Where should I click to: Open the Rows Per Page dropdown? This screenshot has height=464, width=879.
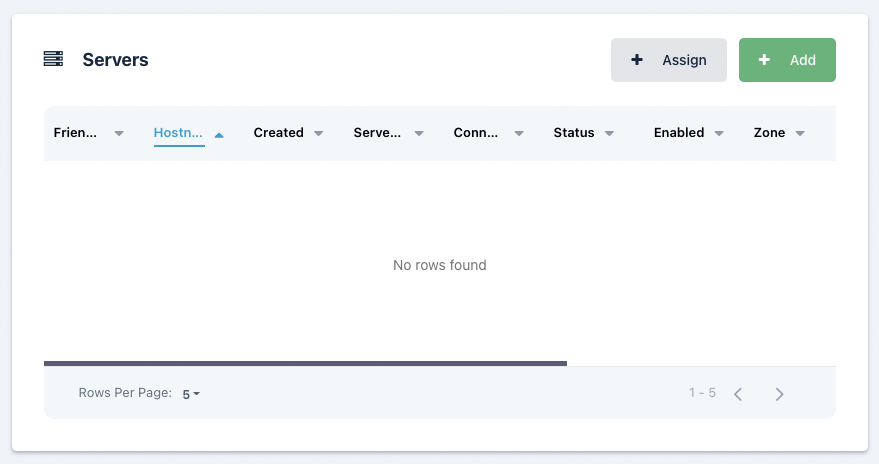point(191,394)
